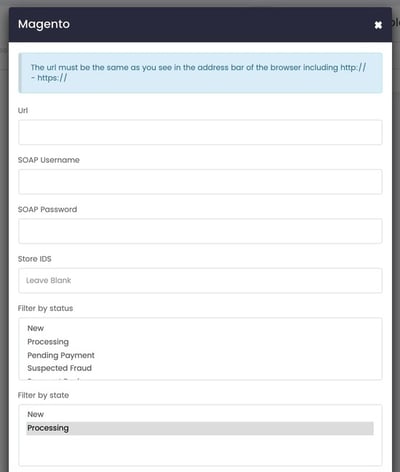The height and width of the screenshot is (472, 400).
Task: Click the Url field label
Action: (23, 110)
